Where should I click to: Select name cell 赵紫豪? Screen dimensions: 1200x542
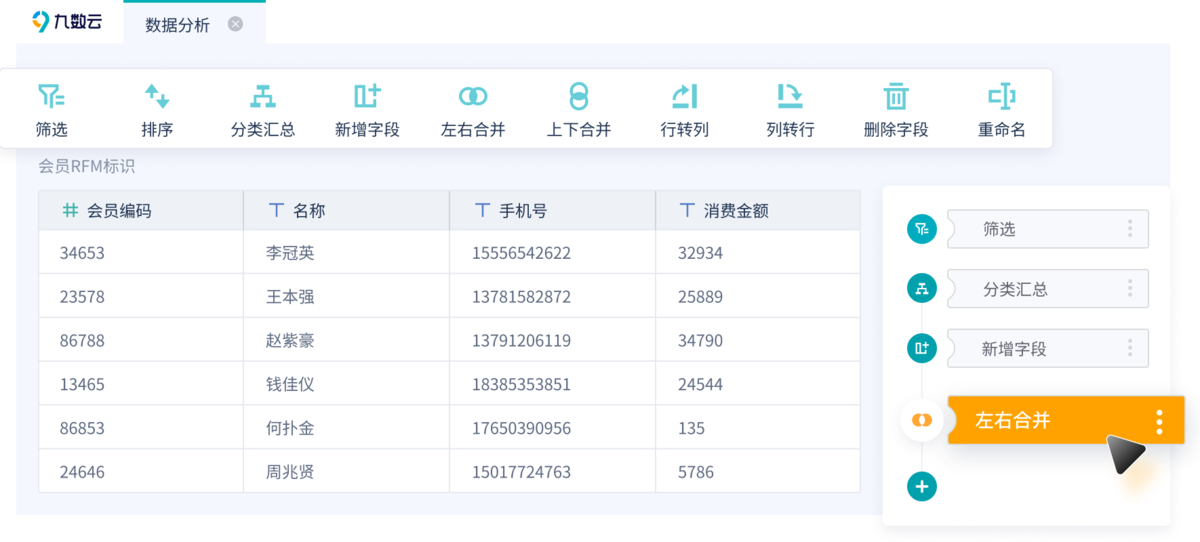pyautogui.click(x=346, y=341)
